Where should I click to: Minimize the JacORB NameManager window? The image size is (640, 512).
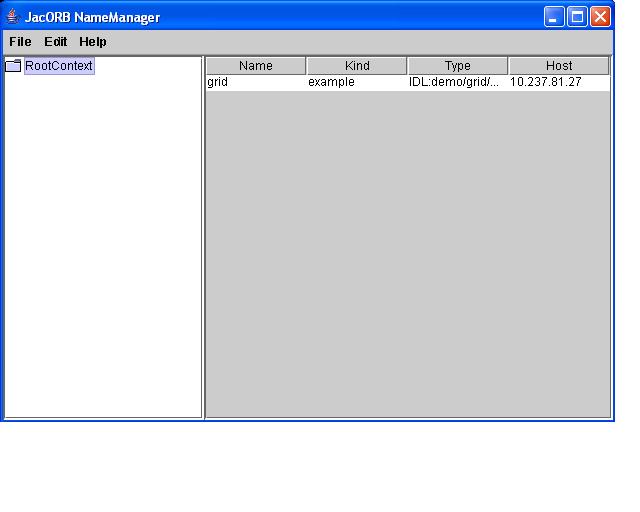click(554, 17)
